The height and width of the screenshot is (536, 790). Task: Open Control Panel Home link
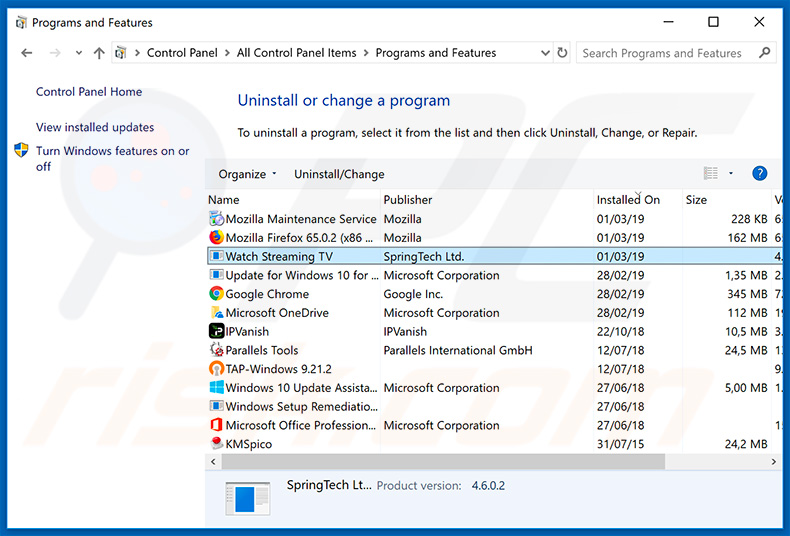[x=89, y=92]
